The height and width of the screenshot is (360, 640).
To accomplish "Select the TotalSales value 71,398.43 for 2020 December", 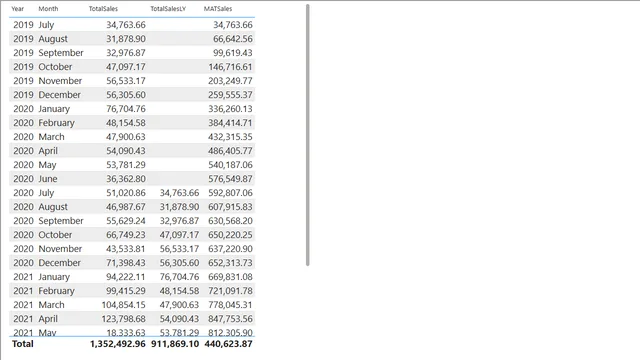I will click(x=126, y=263).
